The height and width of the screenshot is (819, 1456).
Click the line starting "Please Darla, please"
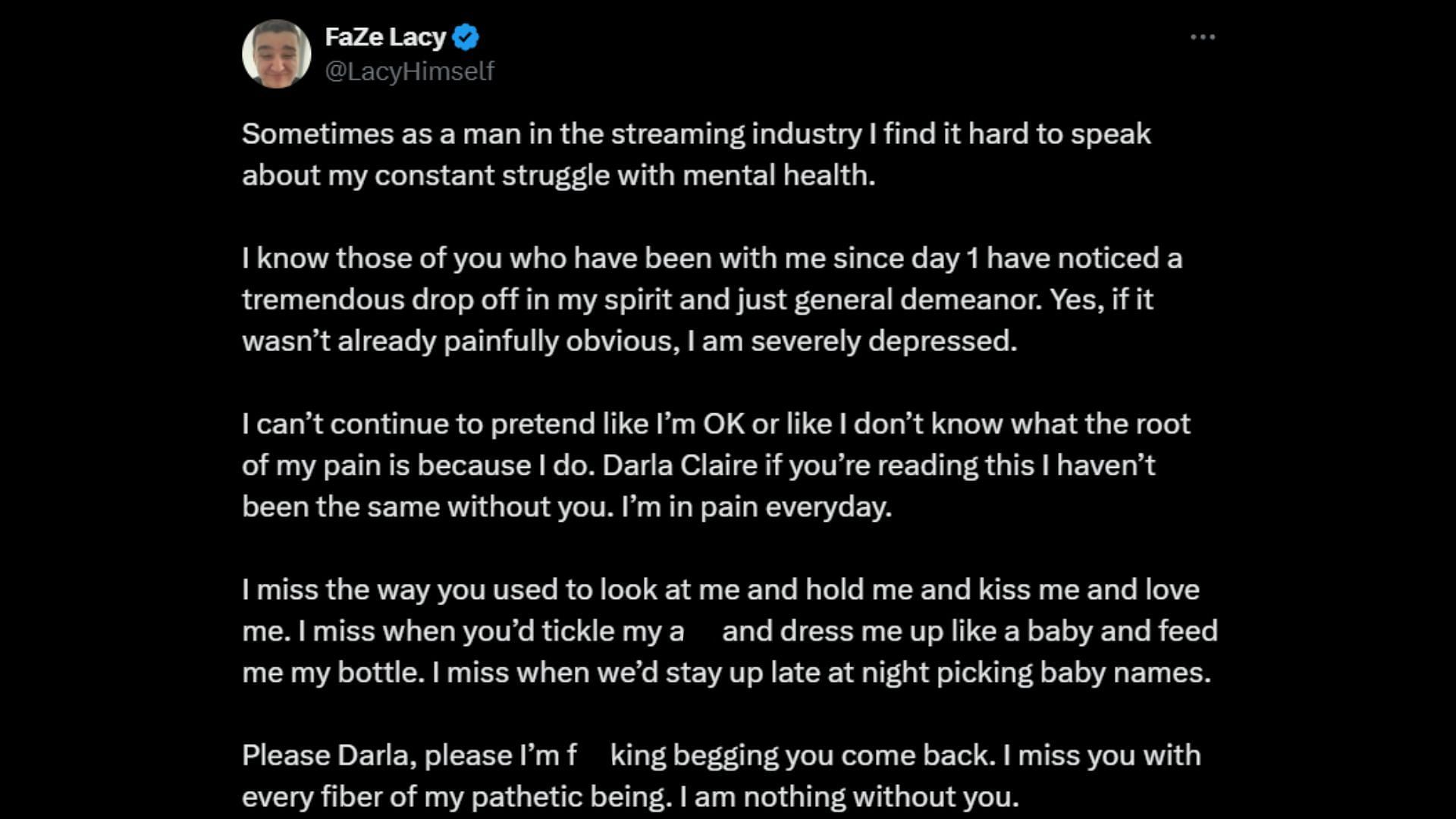click(x=720, y=756)
